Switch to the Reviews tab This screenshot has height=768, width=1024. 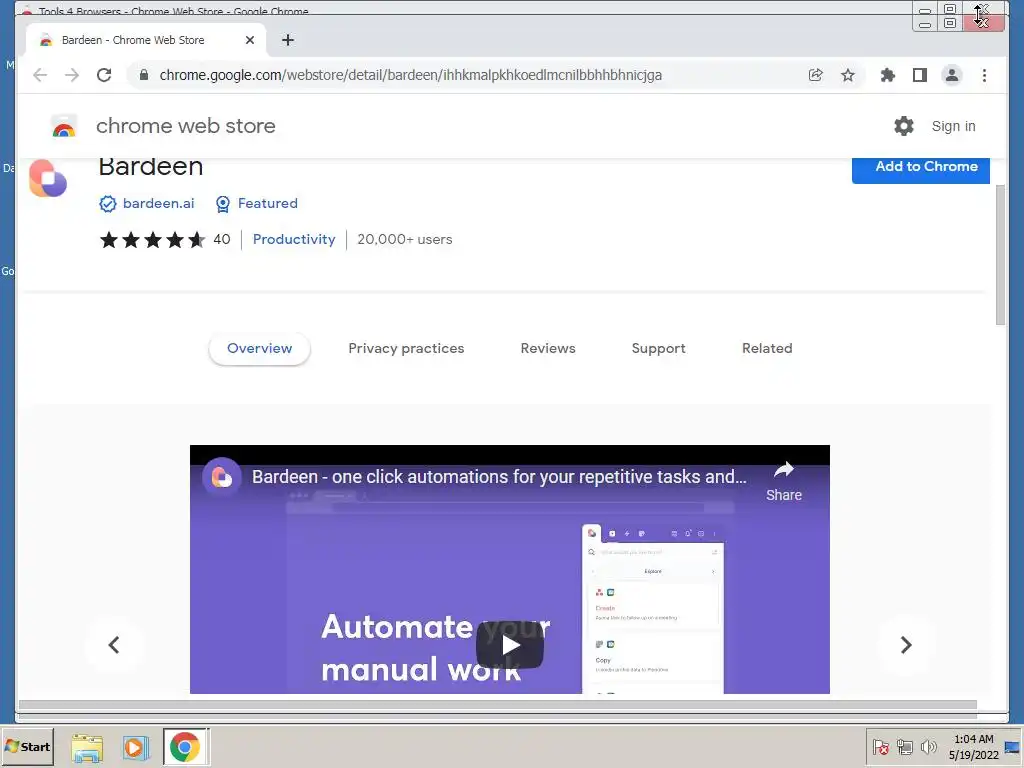pos(548,348)
